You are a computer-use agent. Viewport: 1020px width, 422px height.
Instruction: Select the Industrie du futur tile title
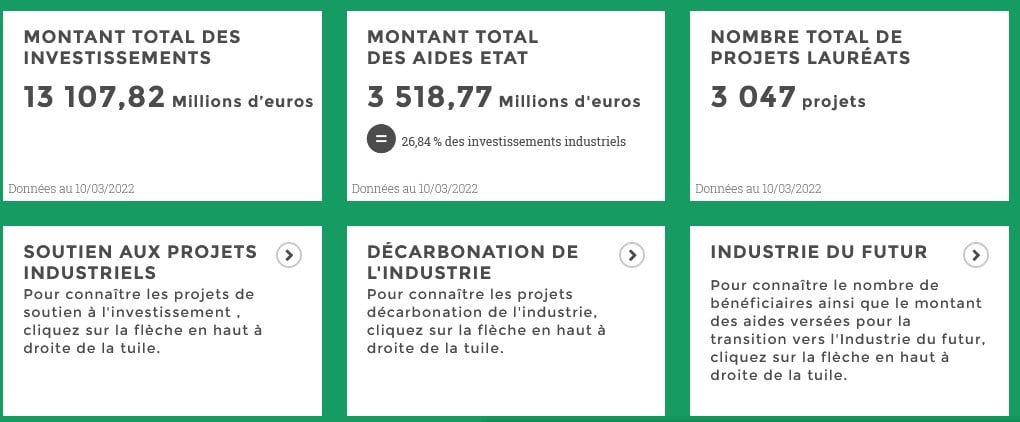819,252
